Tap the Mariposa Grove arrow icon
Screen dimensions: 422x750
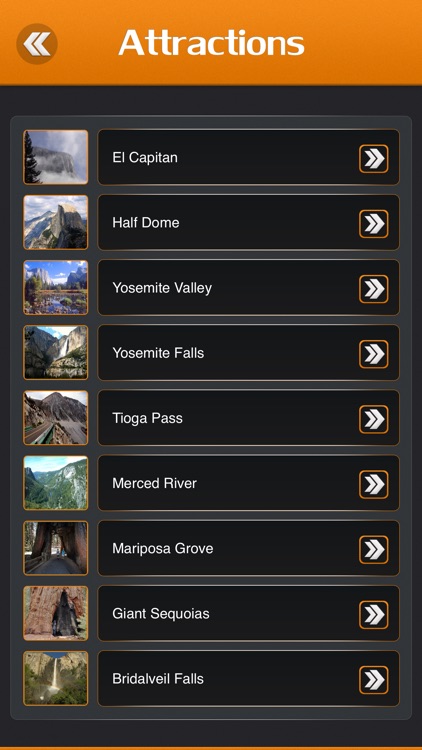click(374, 550)
